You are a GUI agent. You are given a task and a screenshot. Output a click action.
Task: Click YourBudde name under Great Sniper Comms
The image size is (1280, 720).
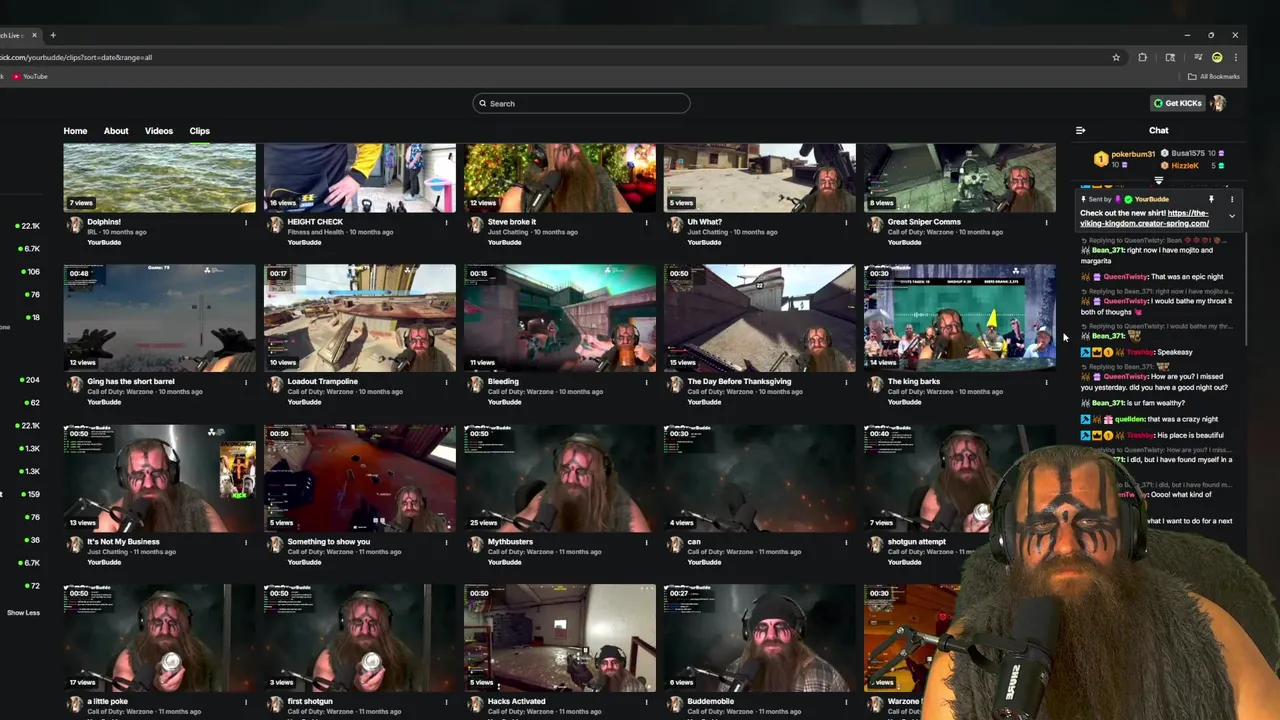click(904, 242)
